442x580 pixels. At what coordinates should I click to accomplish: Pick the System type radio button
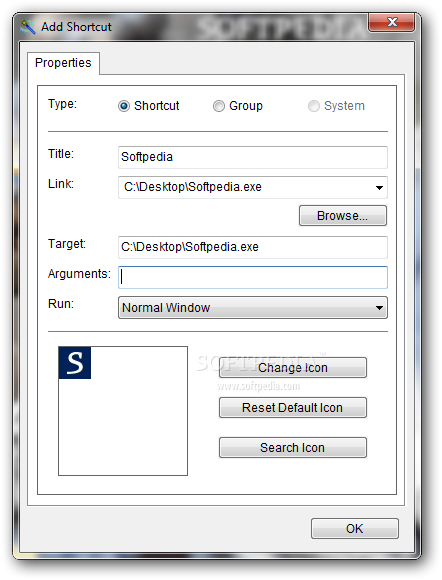[x=314, y=106]
